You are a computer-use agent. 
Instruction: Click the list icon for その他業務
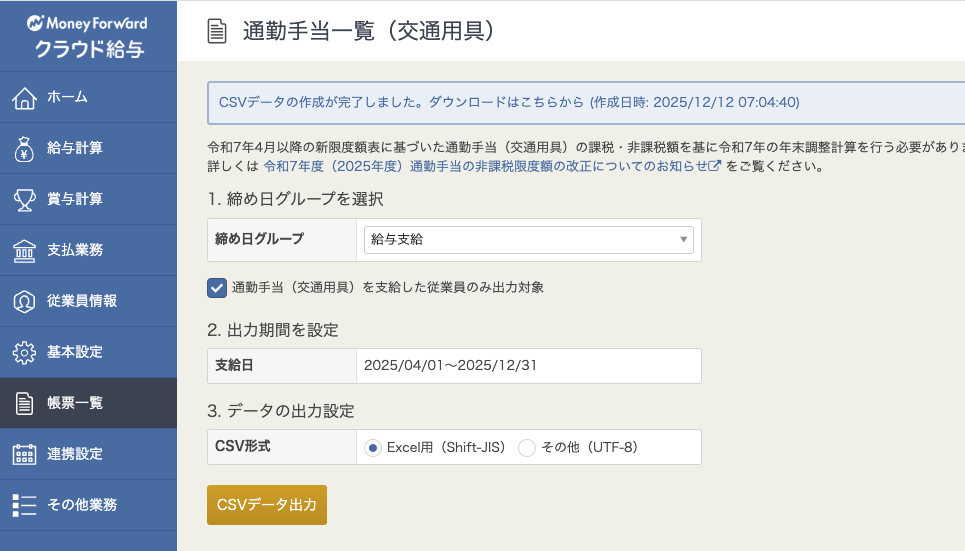24,505
